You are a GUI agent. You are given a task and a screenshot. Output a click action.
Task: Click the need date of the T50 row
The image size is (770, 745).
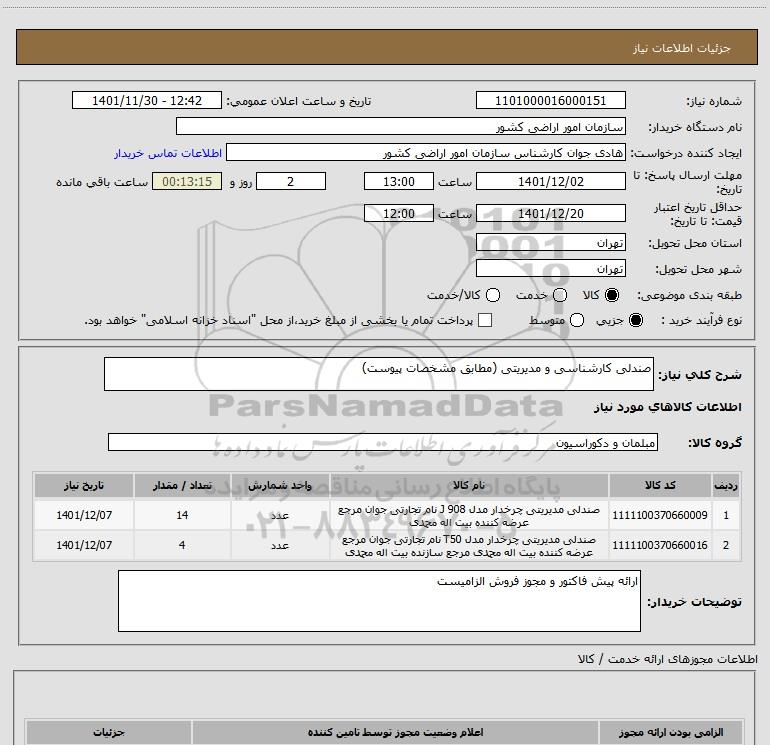84,545
